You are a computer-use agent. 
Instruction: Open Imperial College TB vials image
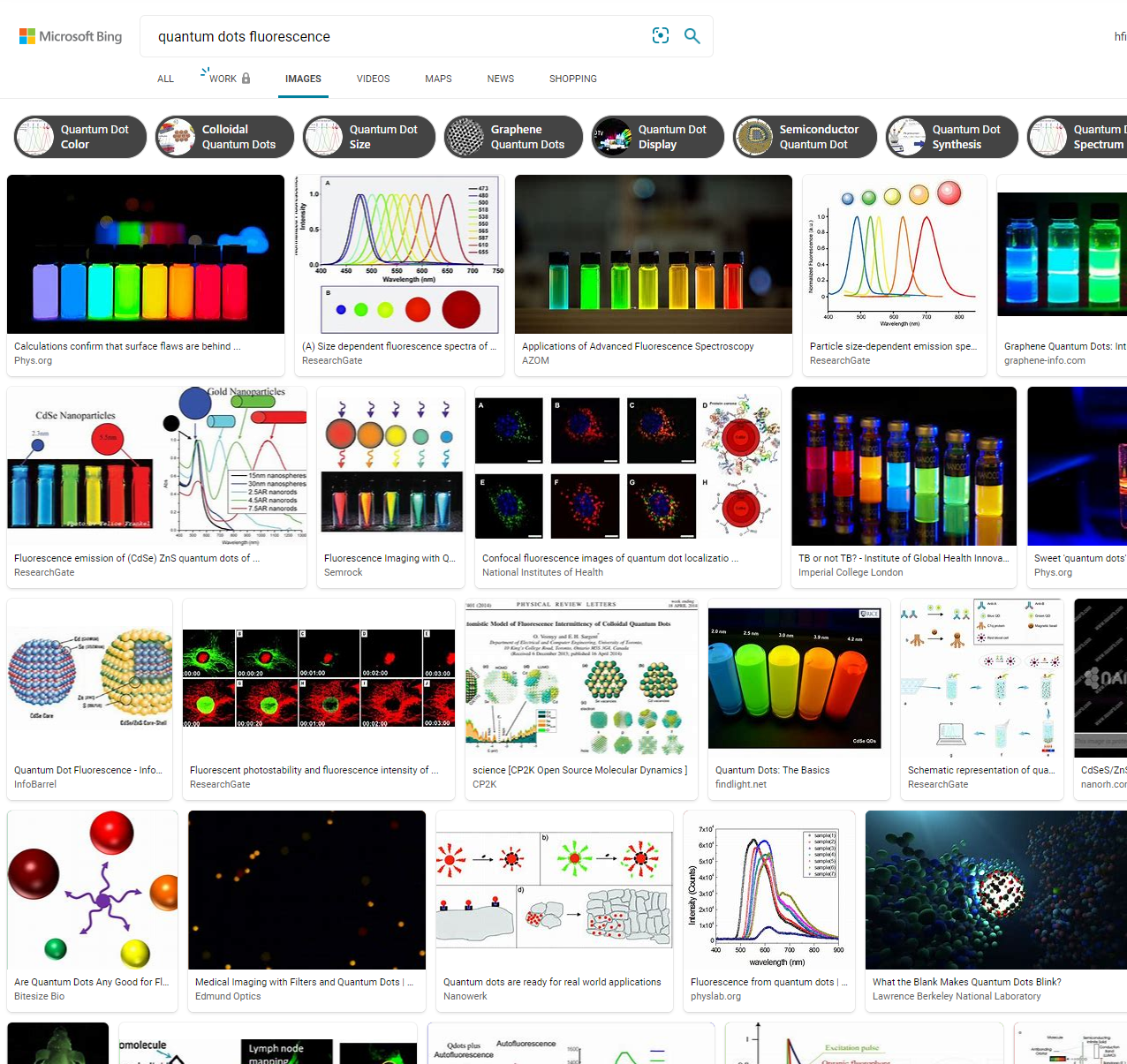904,466
